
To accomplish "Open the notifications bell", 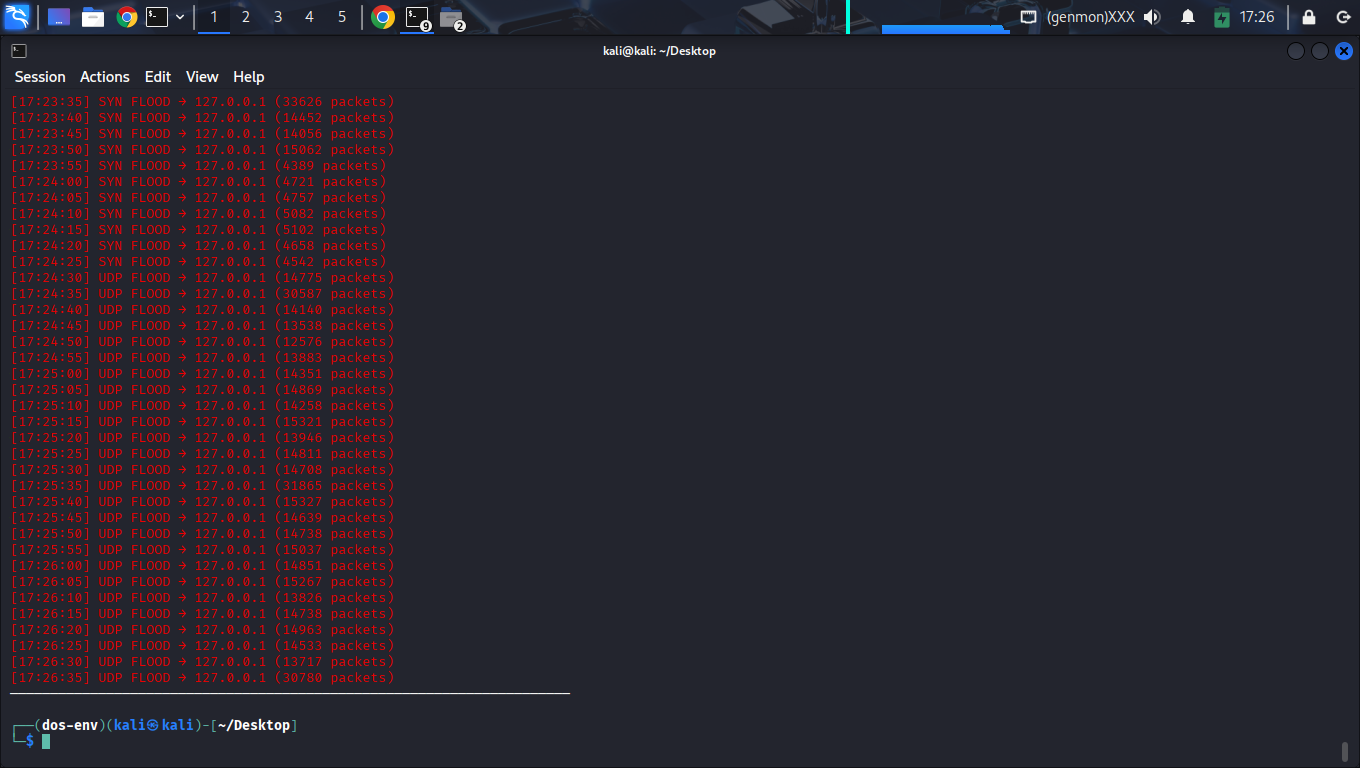I will [x=1188, y=17].
